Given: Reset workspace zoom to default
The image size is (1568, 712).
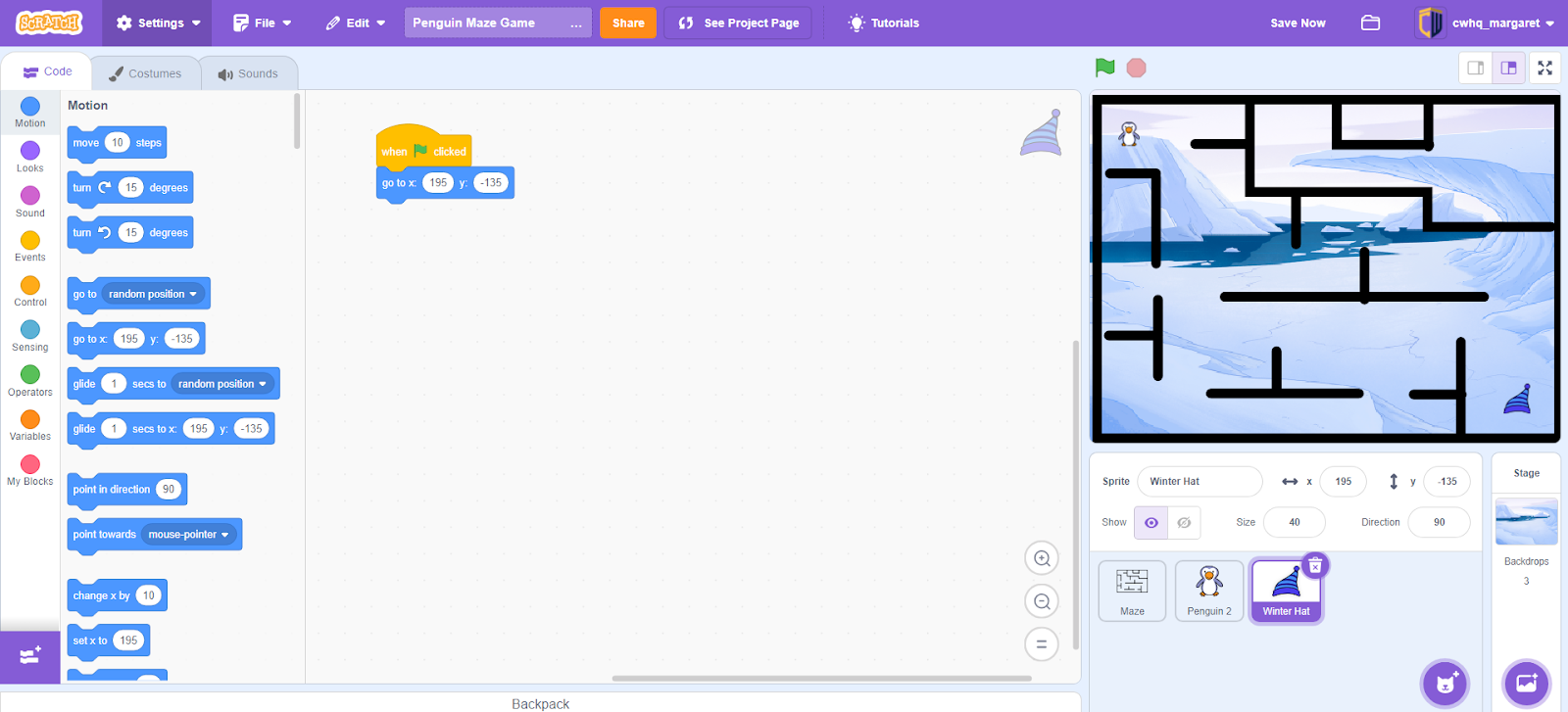Looking at the screenshot, I should (1042, 644).
